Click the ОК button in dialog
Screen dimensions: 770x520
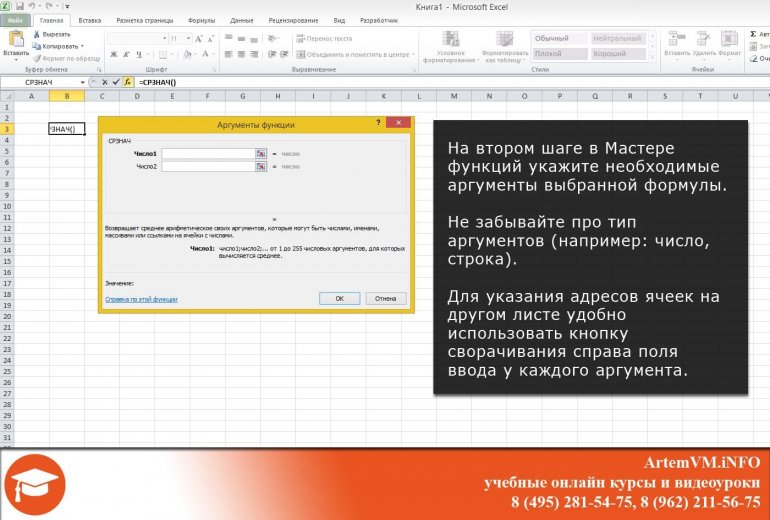339,299
